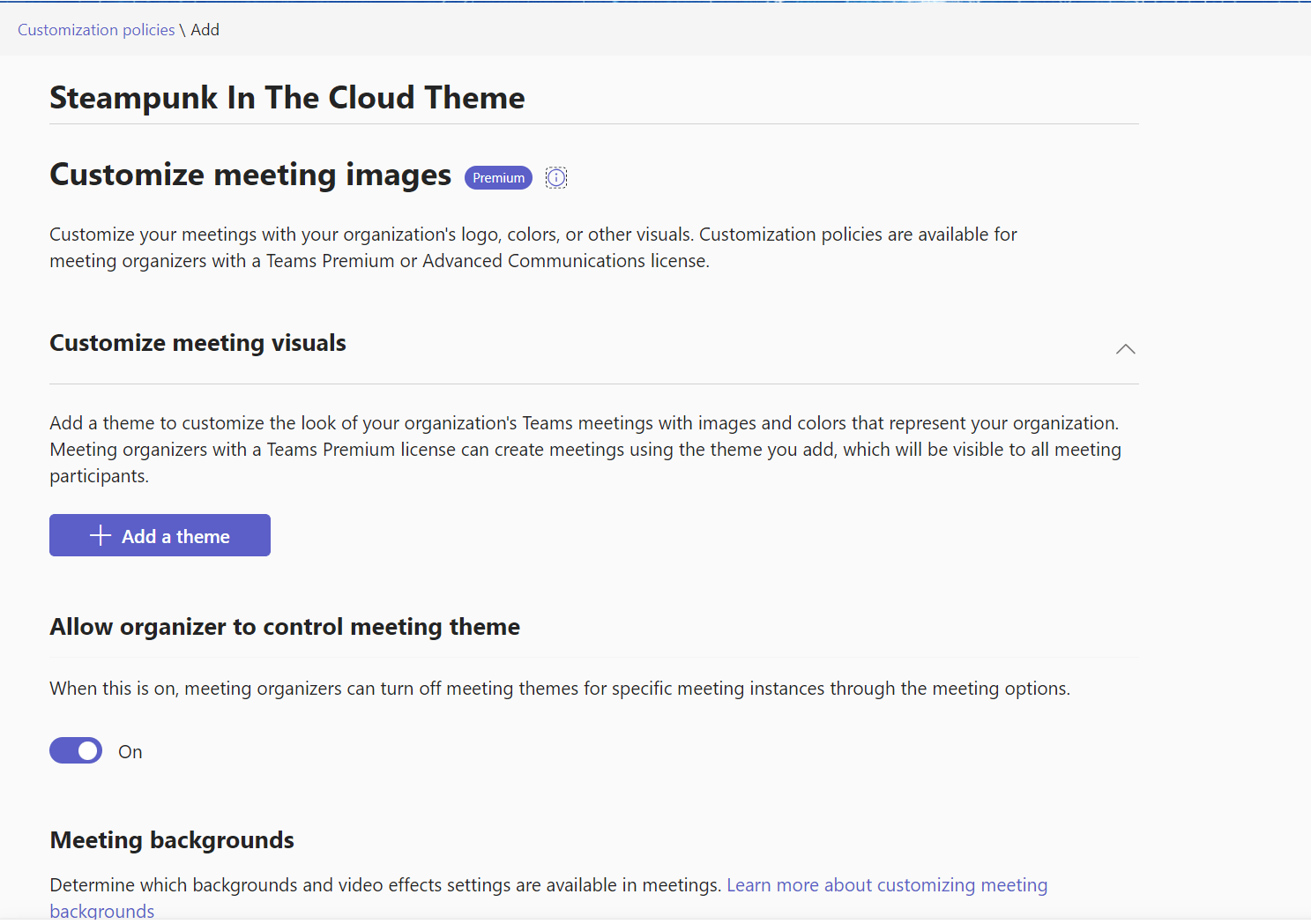Click the info icon beside the Premium badge
This screenshot has height=924, width=1311.
pos(556,178)
